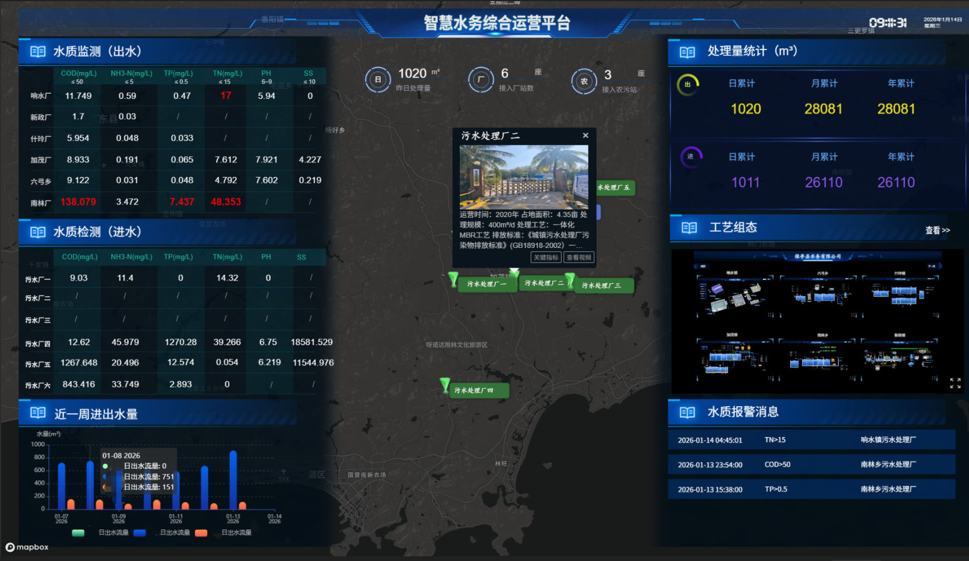Click the 响水厂 row label
969x561 pixels.
tap(40, 96)
